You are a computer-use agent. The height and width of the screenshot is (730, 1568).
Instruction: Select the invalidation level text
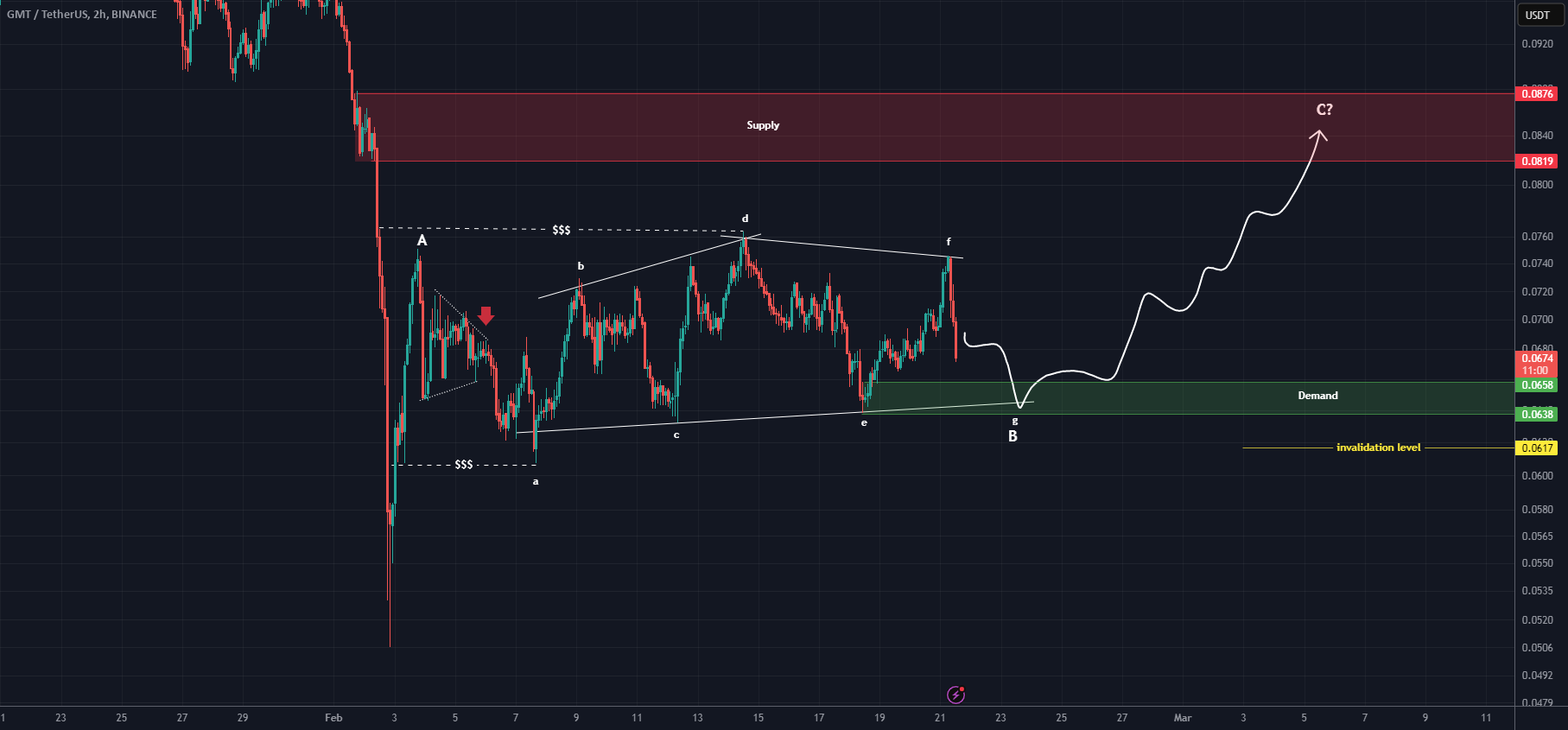click(x=1378, y=448)
